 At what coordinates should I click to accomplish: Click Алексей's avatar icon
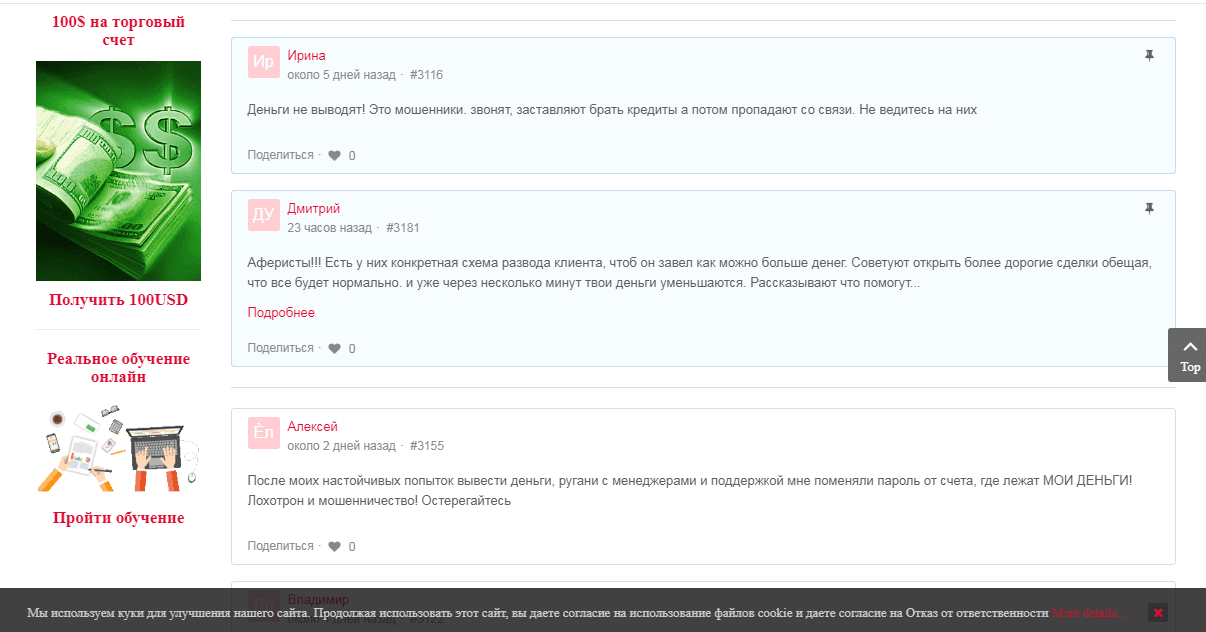pyautogui.click(x=264, y=433)
